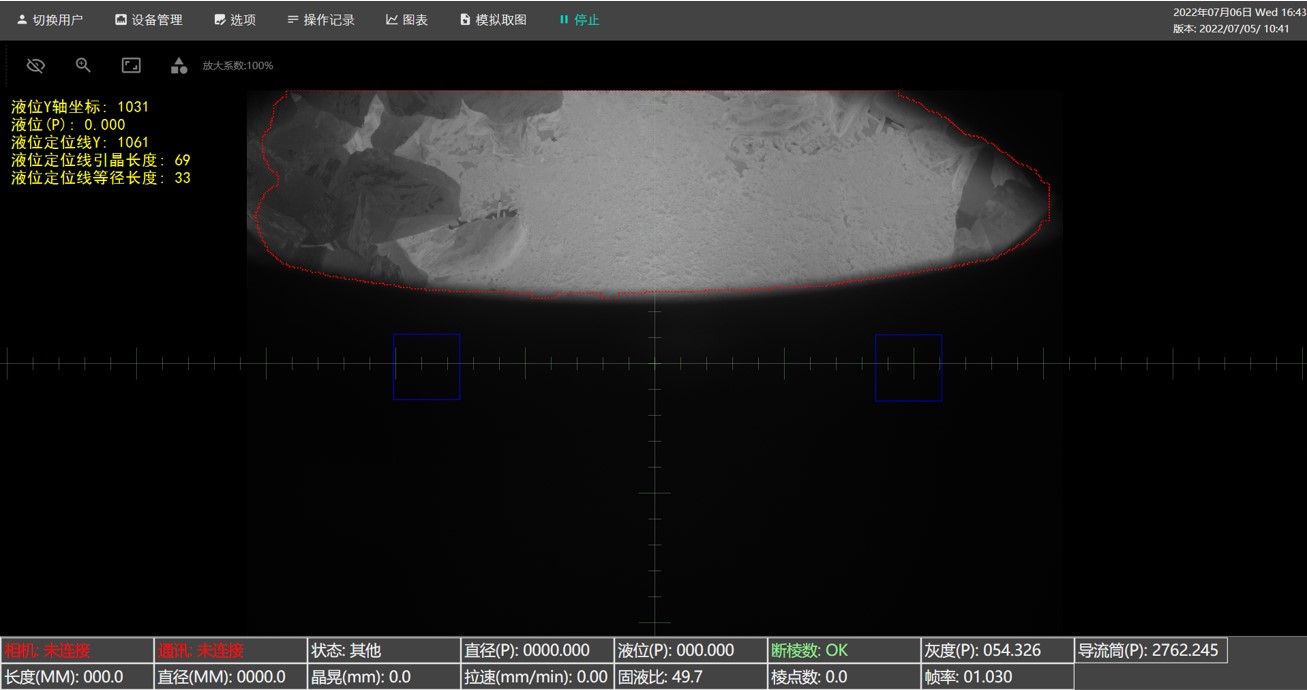1307x690 pixels.
Task: Click the 导流筒(P) value cell
Action: click(x=1150, y=650)
